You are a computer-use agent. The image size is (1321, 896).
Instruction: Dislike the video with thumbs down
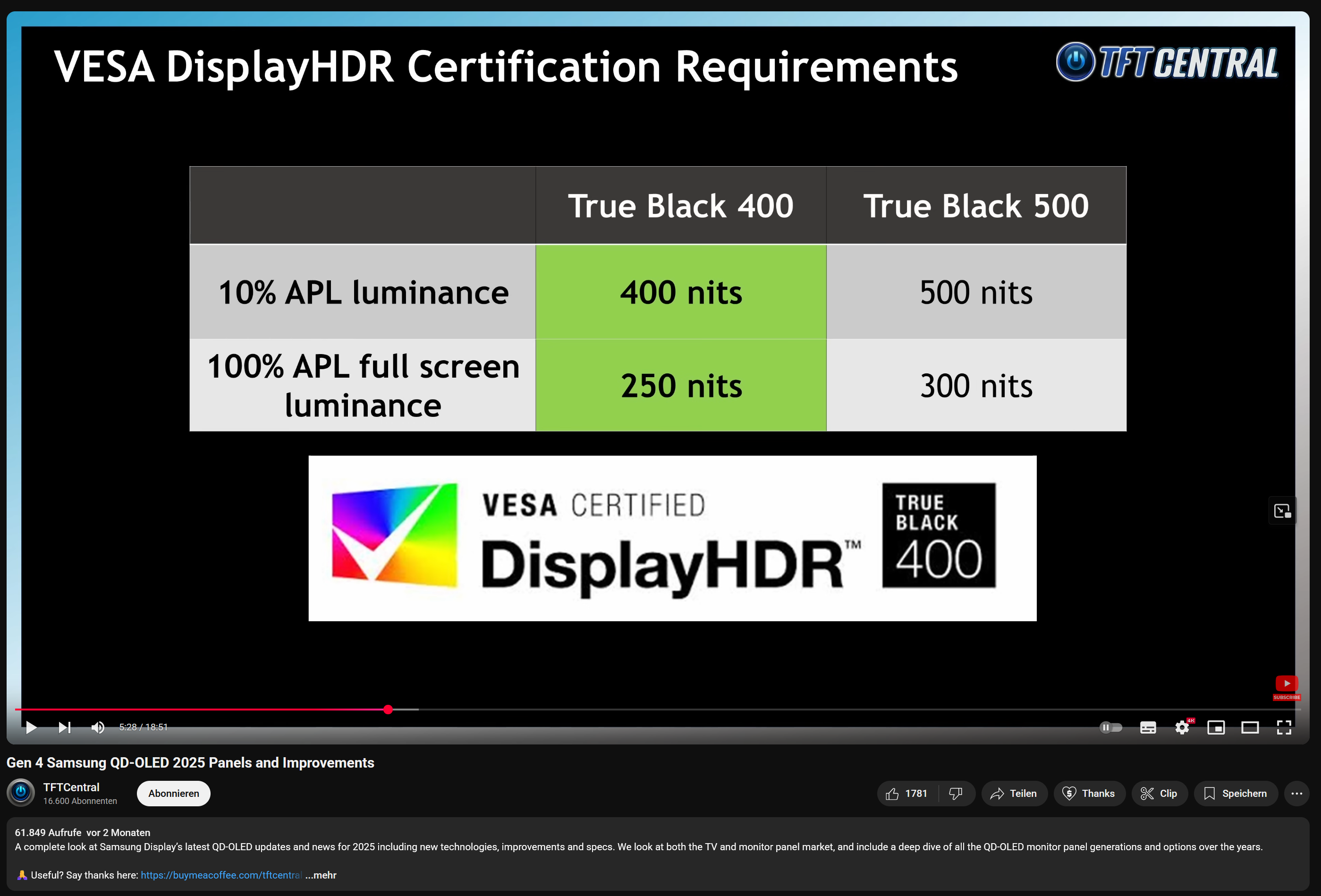[956, 793]
